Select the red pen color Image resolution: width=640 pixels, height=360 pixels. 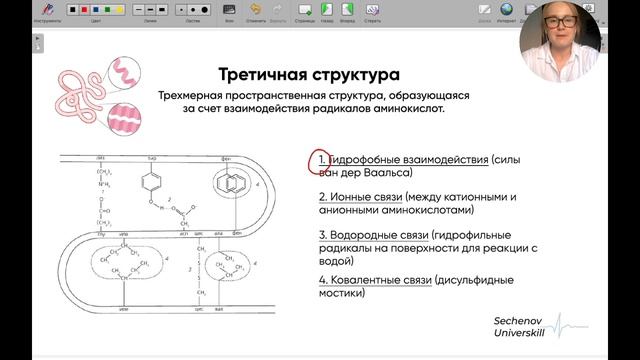84,10
